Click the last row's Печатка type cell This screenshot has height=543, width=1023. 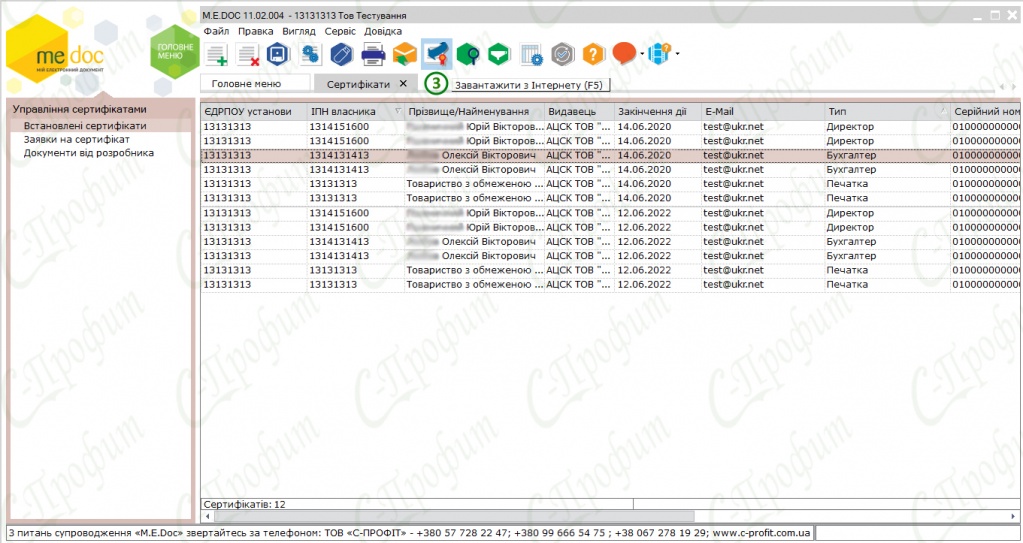coord(847,285)
